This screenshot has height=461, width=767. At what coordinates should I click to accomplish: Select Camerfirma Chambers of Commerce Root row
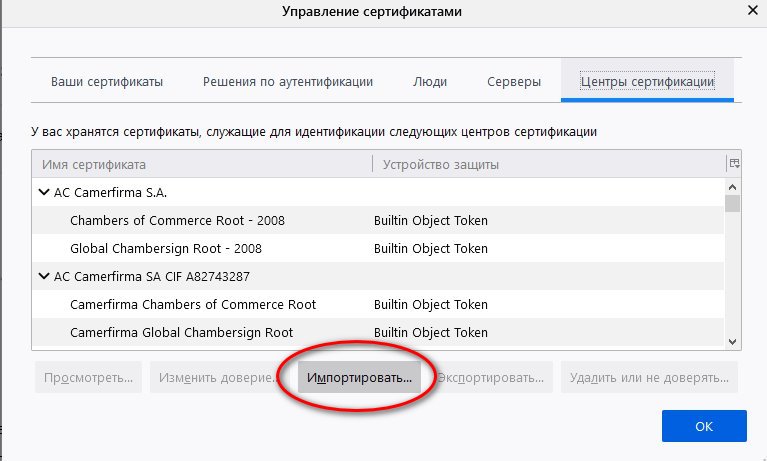click(193, 304)
